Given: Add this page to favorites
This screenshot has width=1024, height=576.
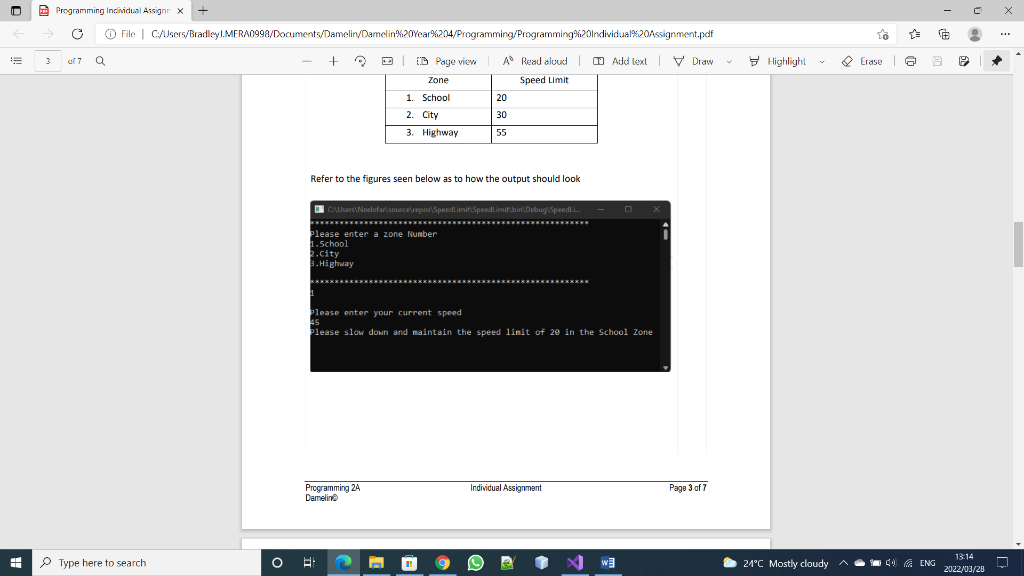Looking at the screenshot, I should tap(883, 34).
